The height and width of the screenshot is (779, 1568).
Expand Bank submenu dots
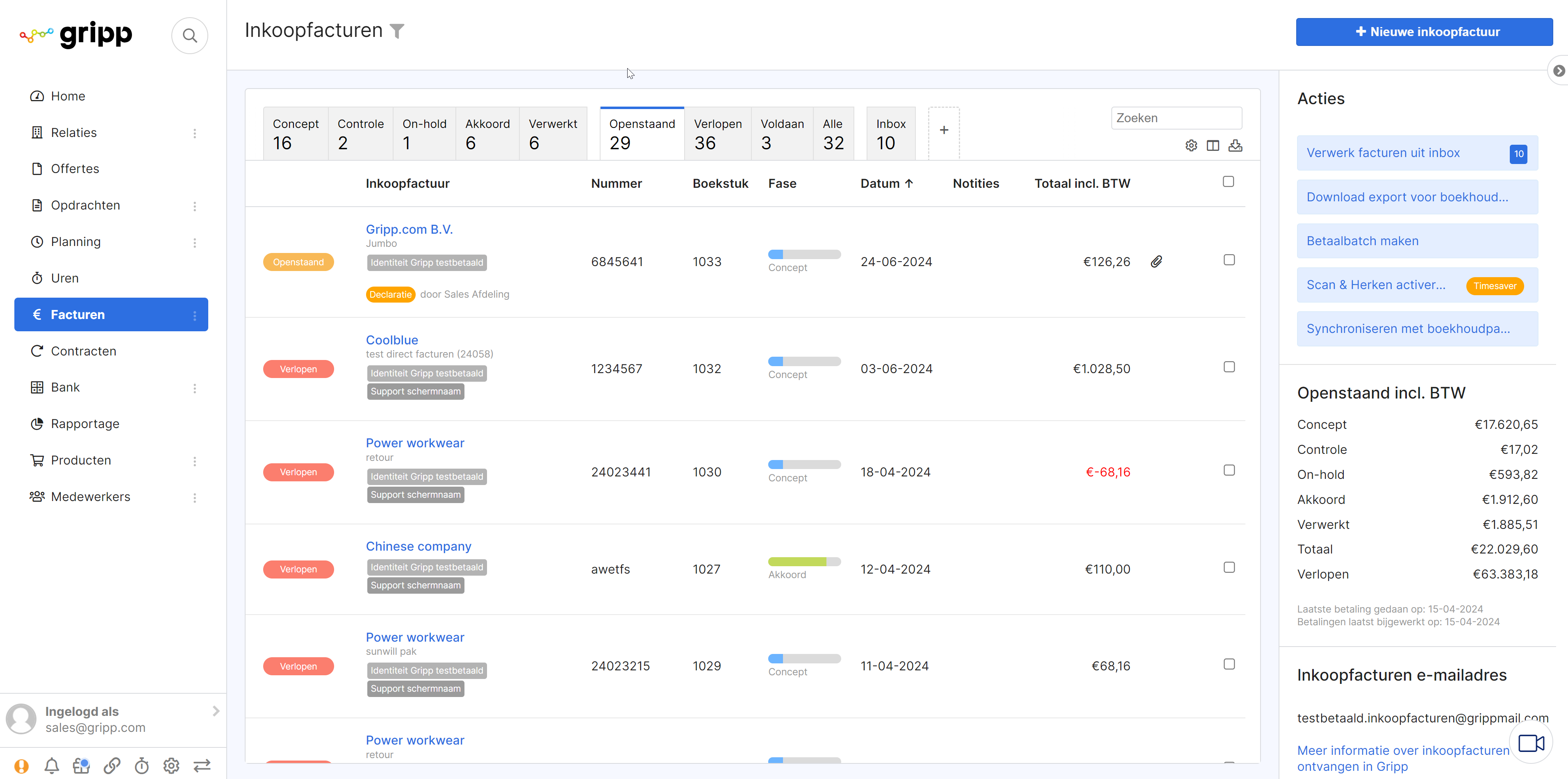195,388
